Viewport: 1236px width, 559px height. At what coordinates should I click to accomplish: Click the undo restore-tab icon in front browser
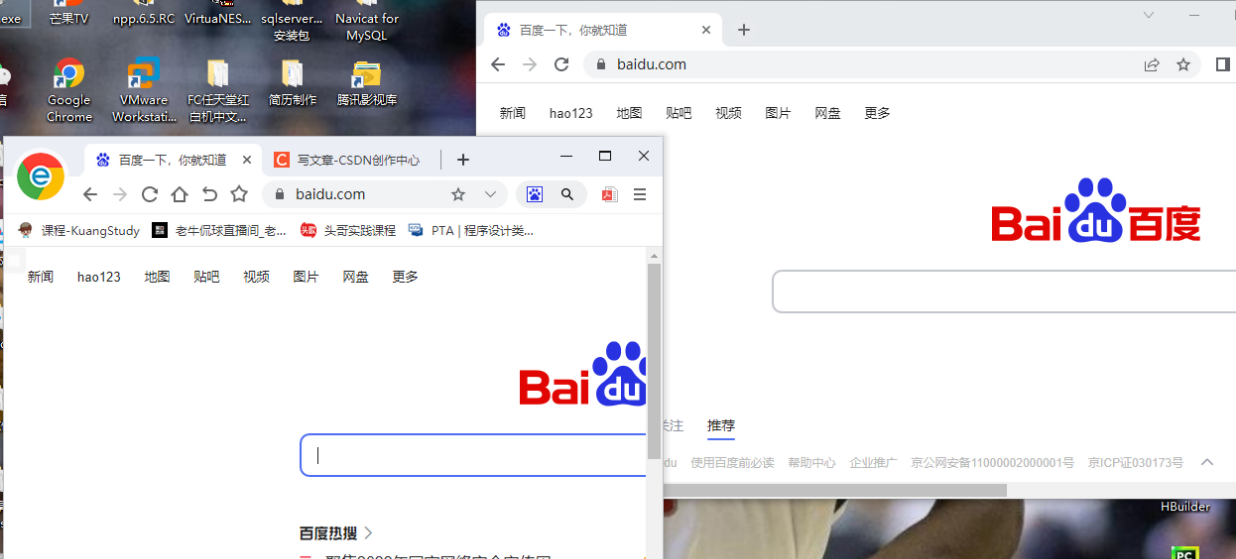coord(209,194)
